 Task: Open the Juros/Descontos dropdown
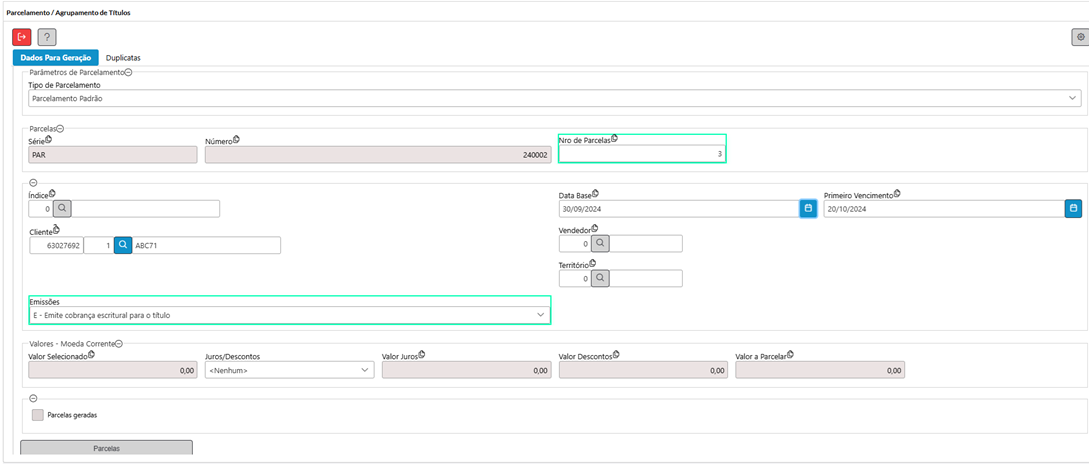coord(290,371)
